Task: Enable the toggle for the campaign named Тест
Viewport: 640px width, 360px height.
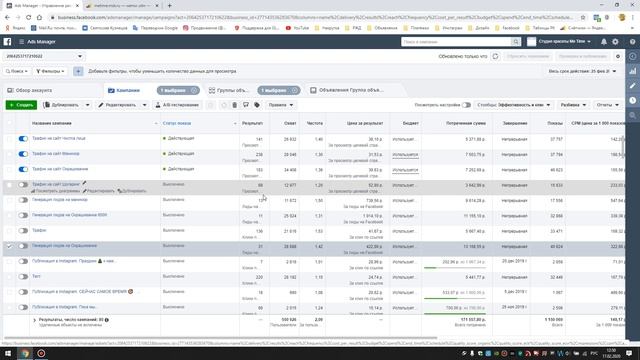Action: [23, 276]
